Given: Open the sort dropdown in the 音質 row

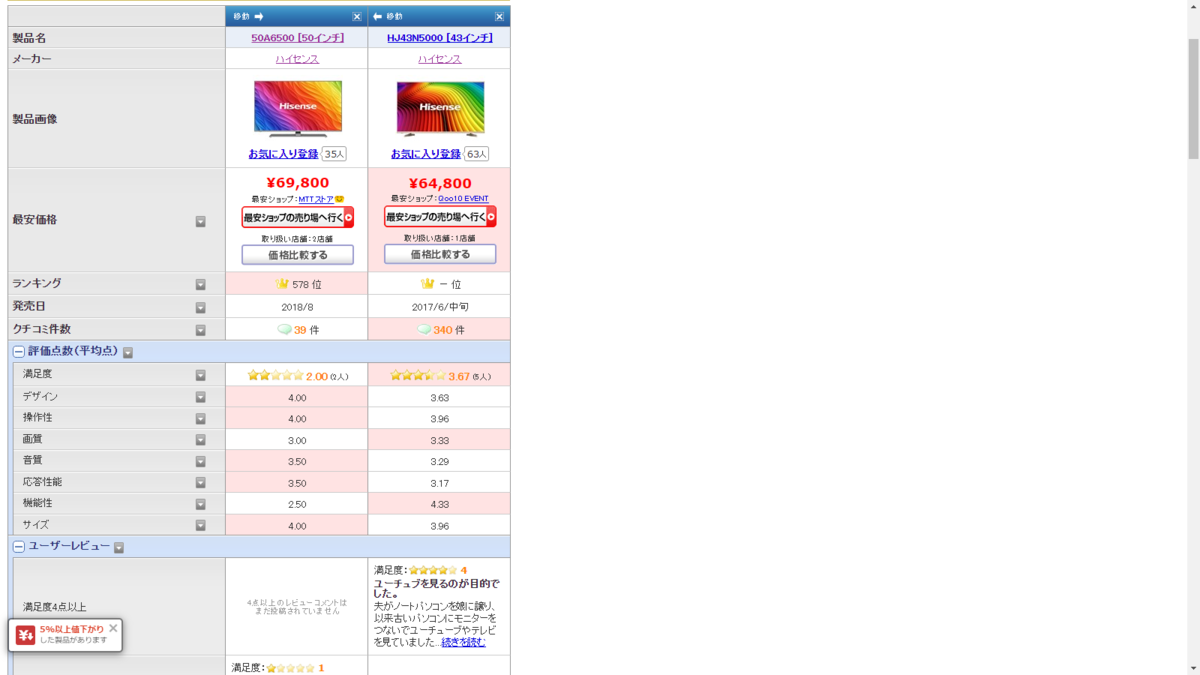Looking at the screenshot, I should 200,462.
